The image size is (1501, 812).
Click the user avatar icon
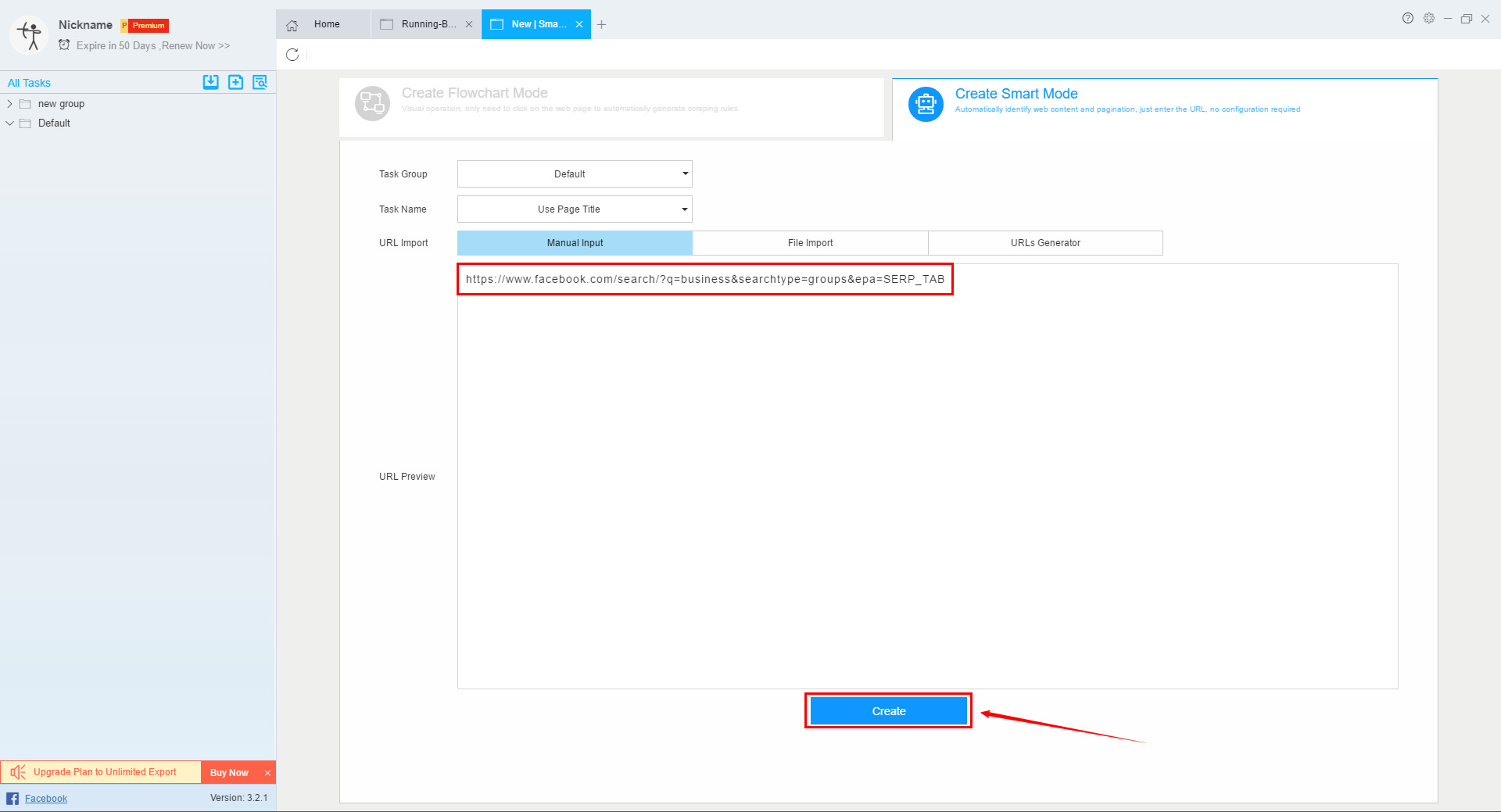[29, 35]
